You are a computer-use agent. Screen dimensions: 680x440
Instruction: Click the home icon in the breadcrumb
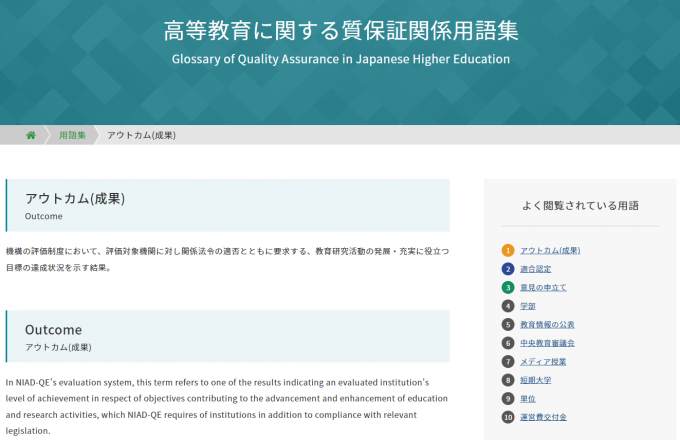pyautogui.click(x=31, y=135)
